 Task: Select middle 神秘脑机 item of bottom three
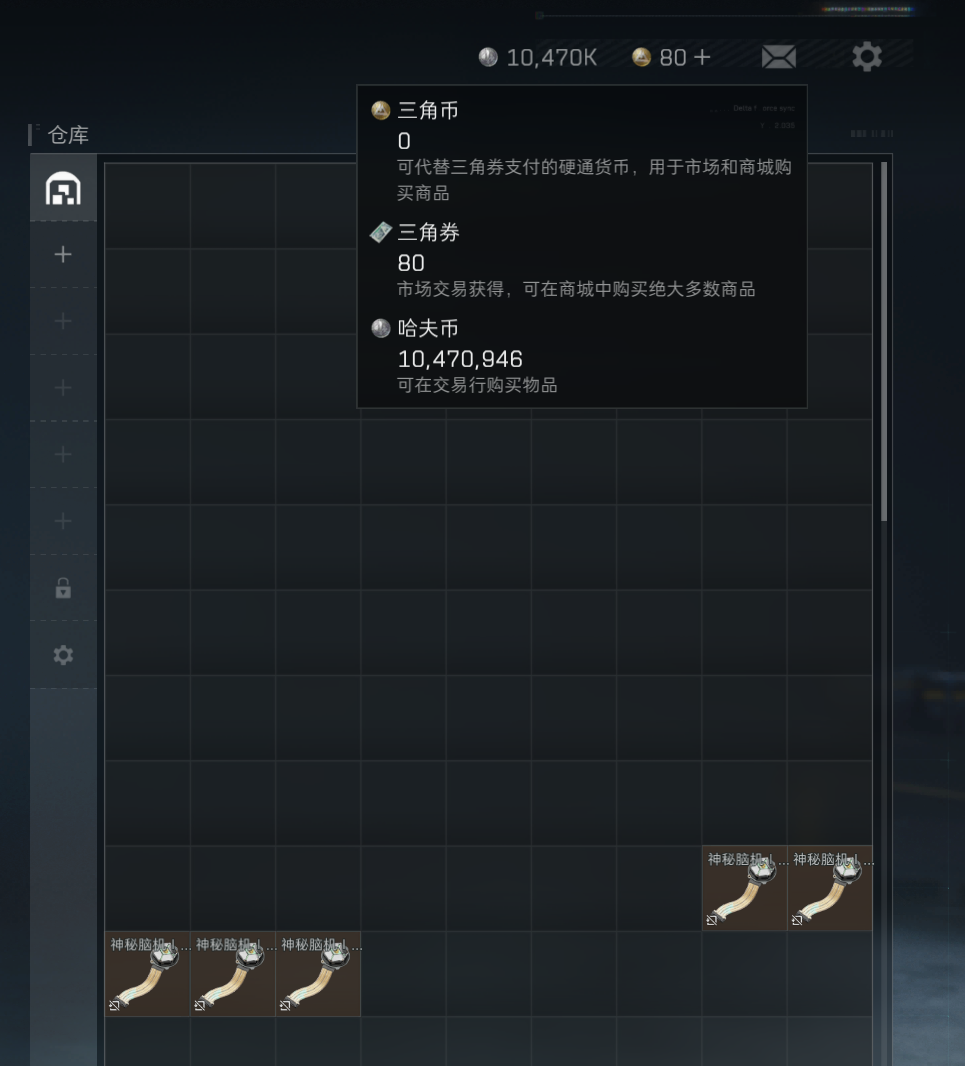click(233, 974)
